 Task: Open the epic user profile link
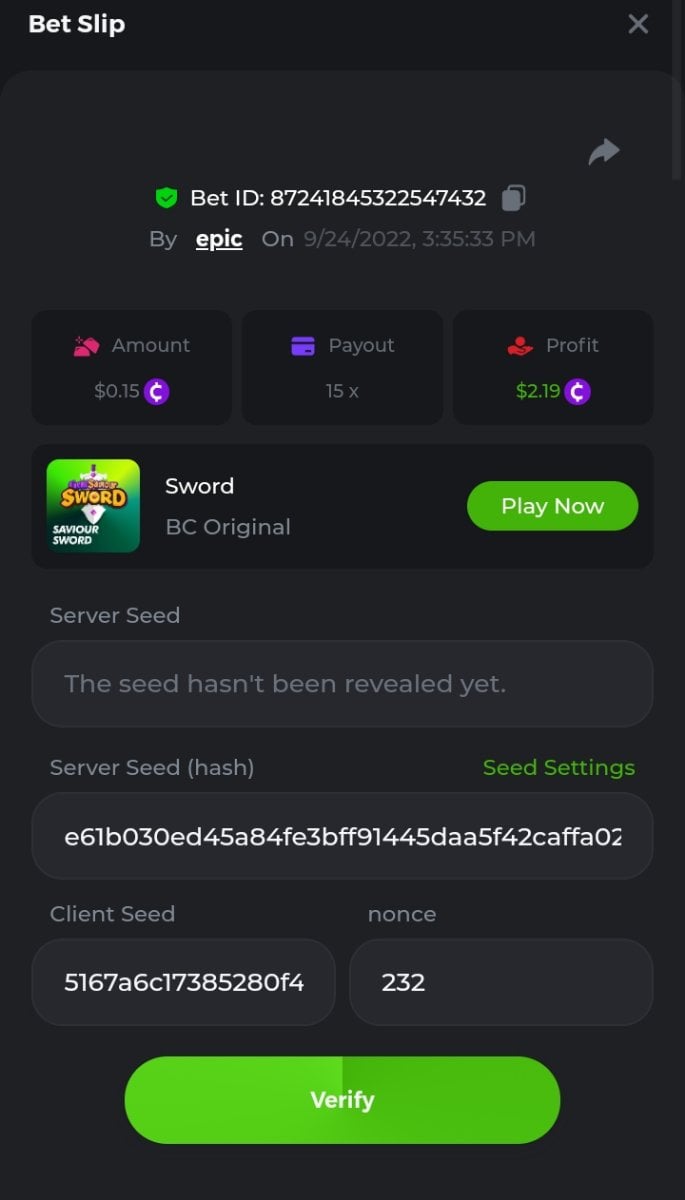click(219, 239)
